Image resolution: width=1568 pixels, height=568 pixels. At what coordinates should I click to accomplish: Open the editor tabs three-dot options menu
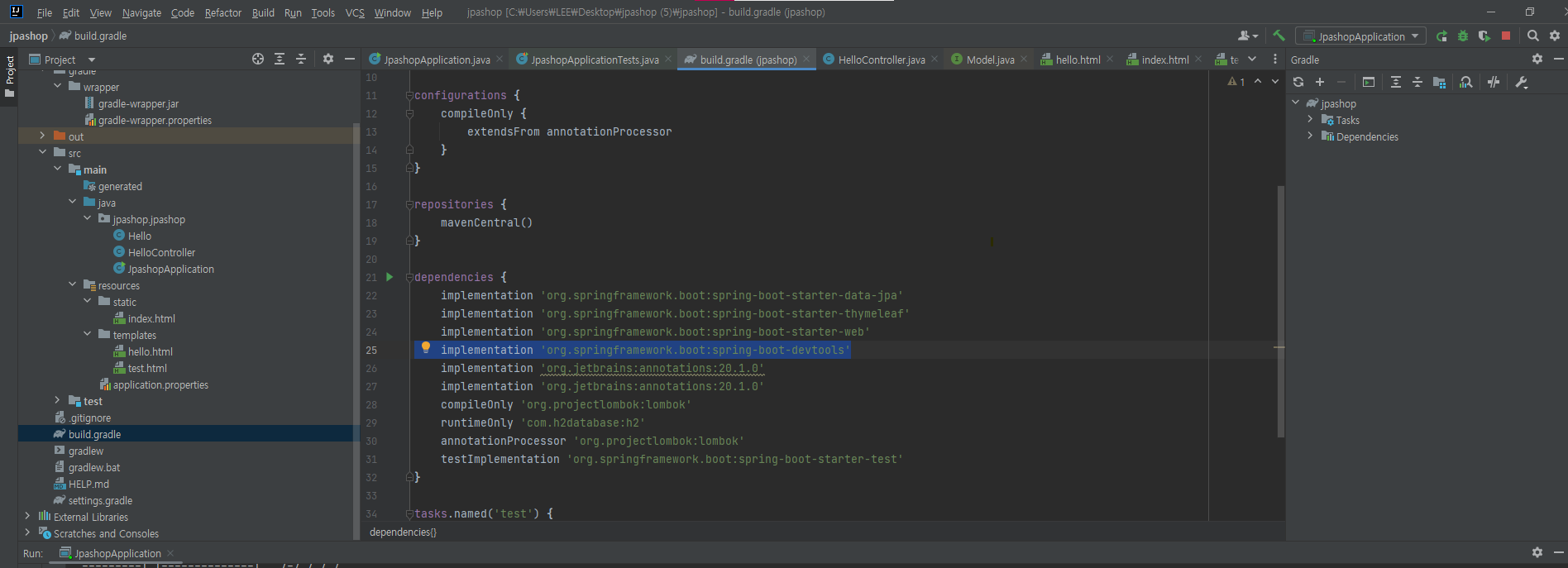tap(1274, 59)
